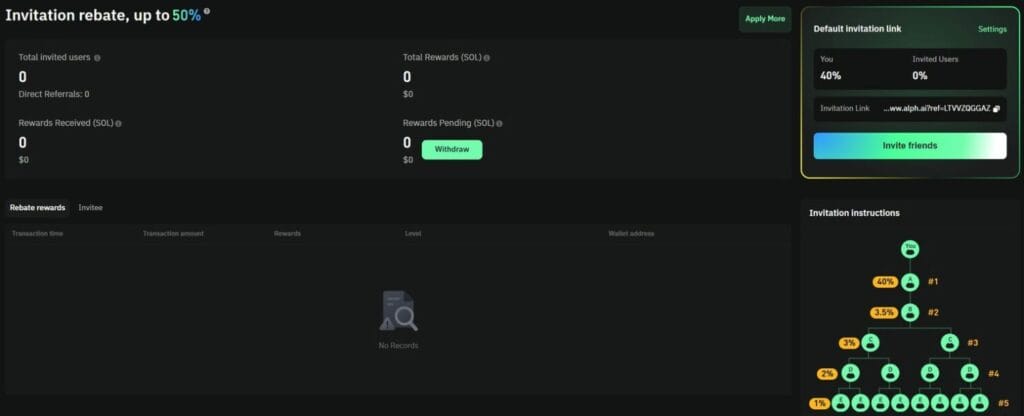Click info icon beside Invitation rebate title
The width and height of the screenshot is (1024, 416).
[207, 11]
